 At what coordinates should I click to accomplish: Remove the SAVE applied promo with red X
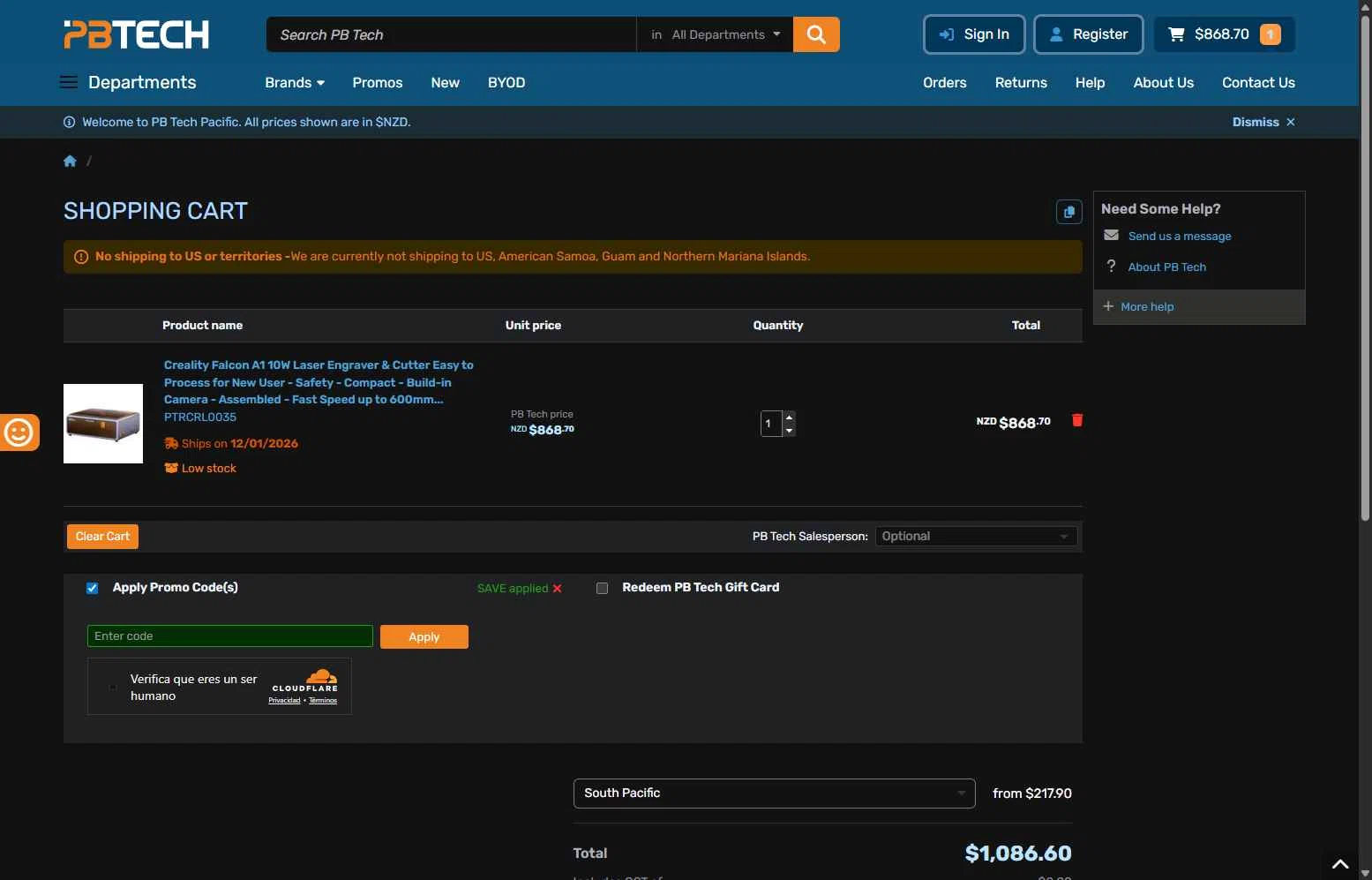557,589
